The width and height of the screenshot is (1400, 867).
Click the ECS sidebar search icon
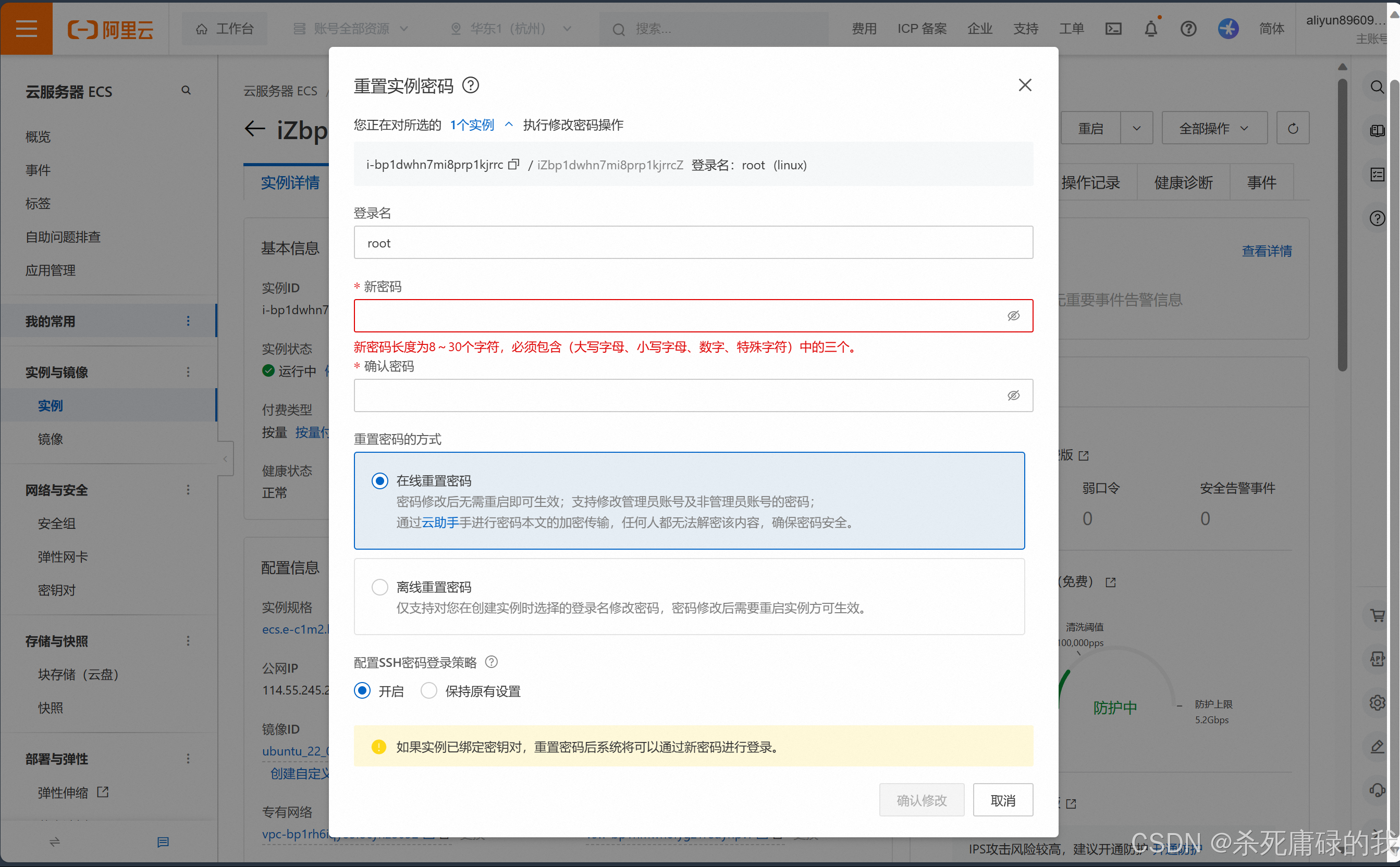click(186, 91)
